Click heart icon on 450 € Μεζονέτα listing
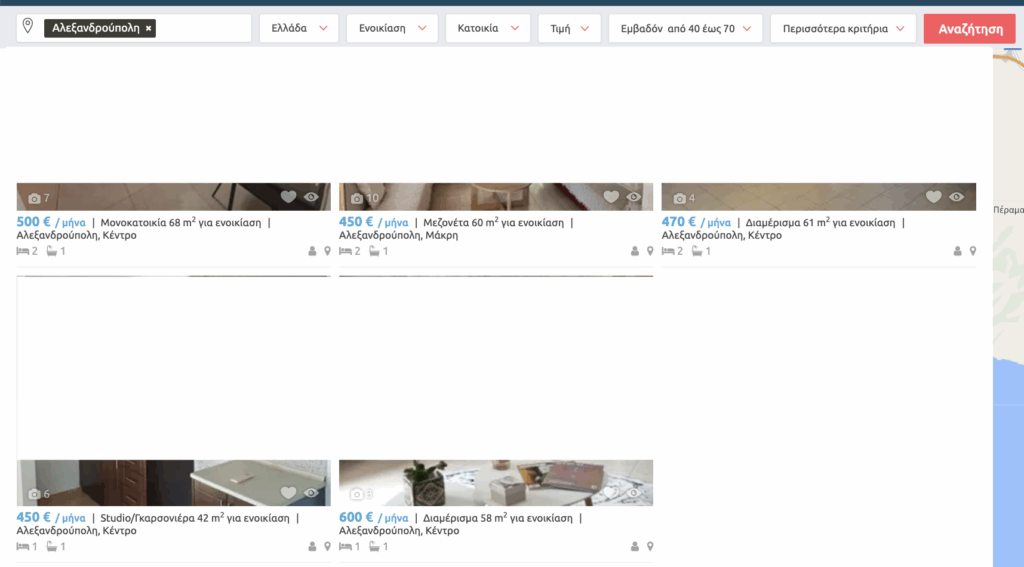This screenshot has width=1024, height=567. click(x=611, y=197)
